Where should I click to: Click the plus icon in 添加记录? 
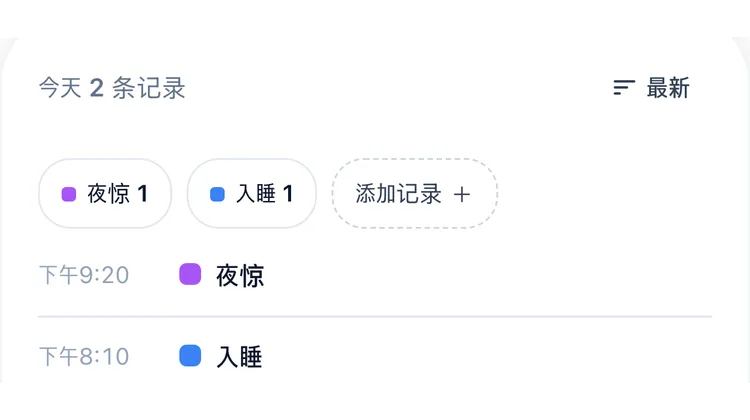(462, 194)
